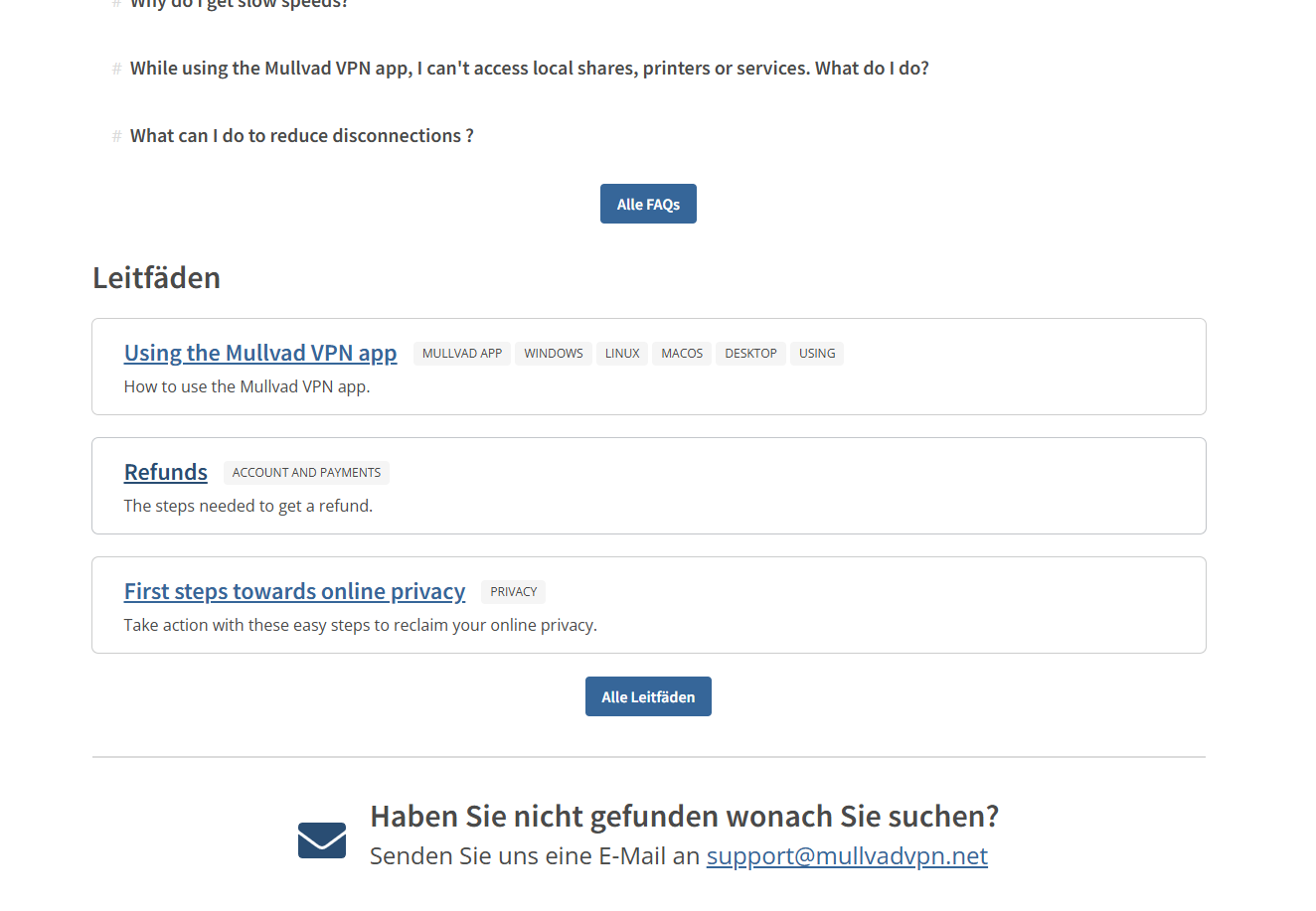Image resolution: width=1316 pixels, height=911 pixels.
Task: Click the Alle Leitfäden button
Action: 648,696
